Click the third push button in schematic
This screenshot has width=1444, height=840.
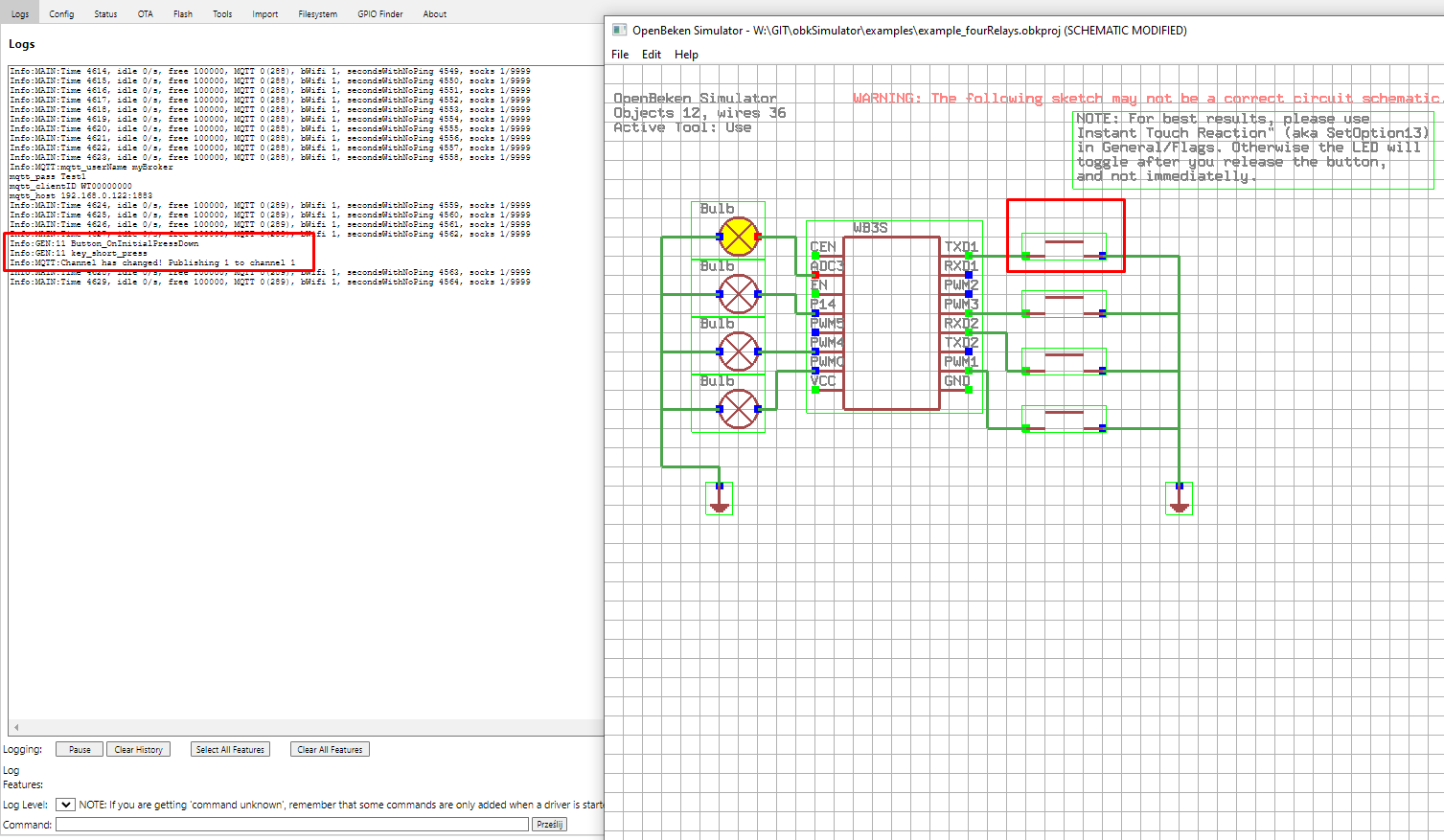coord(1064,362)
